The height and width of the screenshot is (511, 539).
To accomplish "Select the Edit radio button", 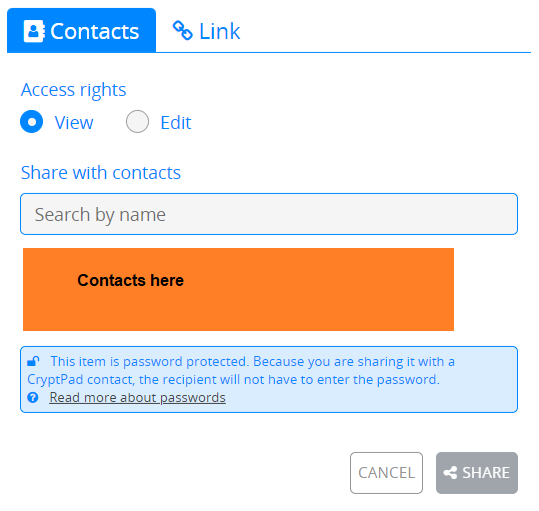I will point(138,122).
